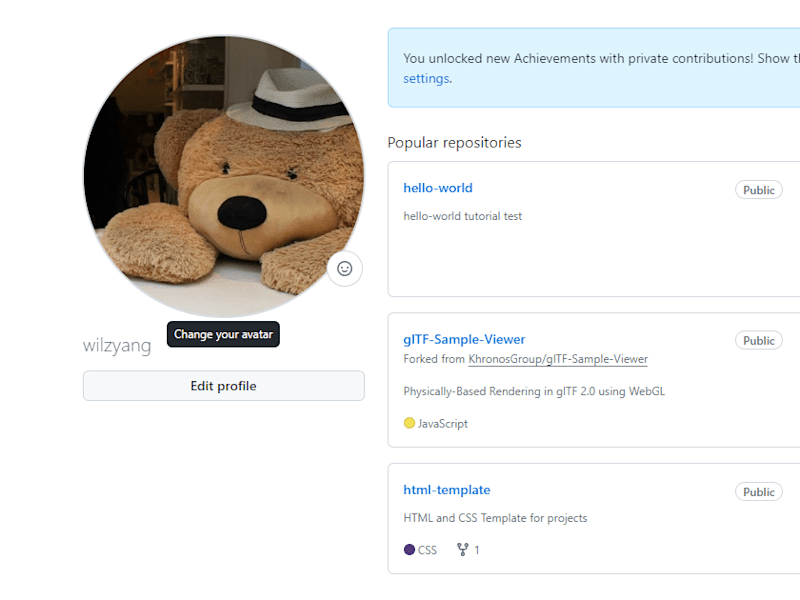
Task: Follow KhronosGroup/glTF-Sample-Viewer fork source link
Action: [x=558, y=359]
